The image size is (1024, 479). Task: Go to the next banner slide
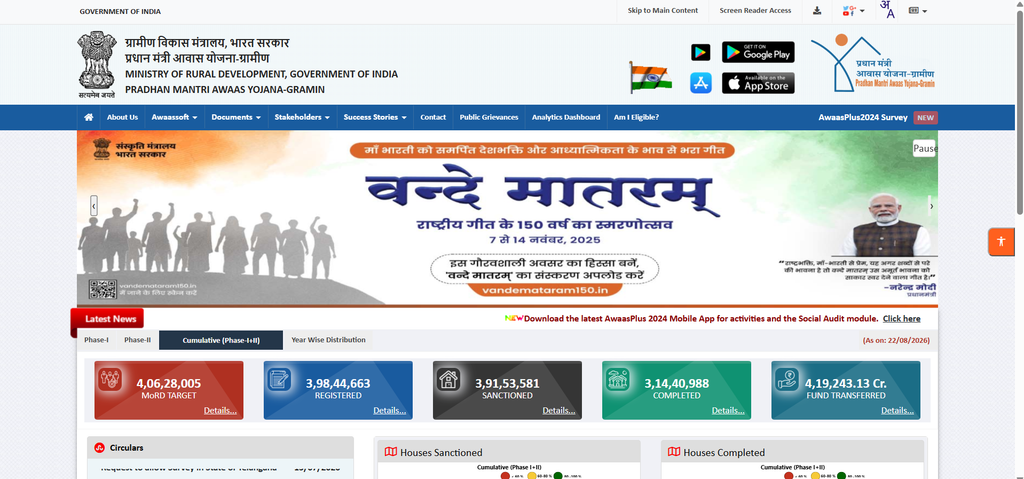coord(931,206)
